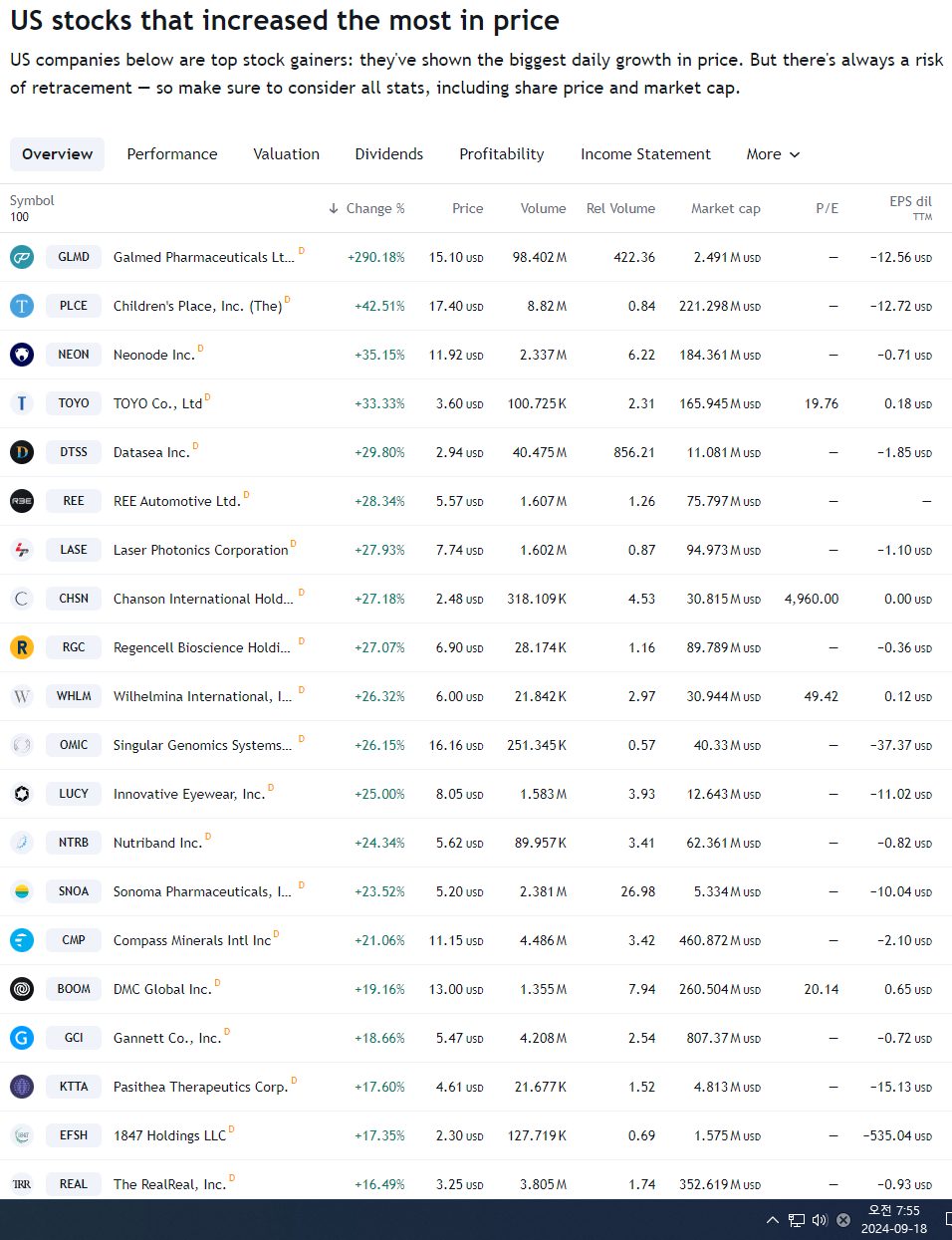The image size is (952, 1240).
Task: Open the PLCE ticker link
Action: [x=74, y=306]
